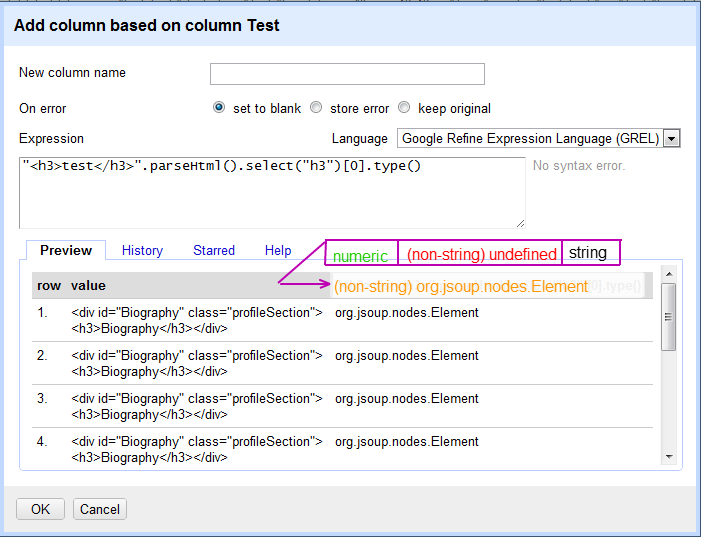Click the 'row' column header
The image size is (701, 537).
(x=49, y=285)
